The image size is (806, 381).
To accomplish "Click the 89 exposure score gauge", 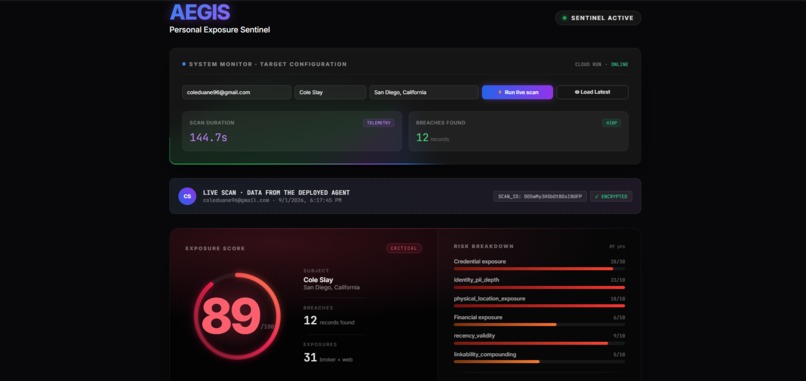I will tap(237, 316).
